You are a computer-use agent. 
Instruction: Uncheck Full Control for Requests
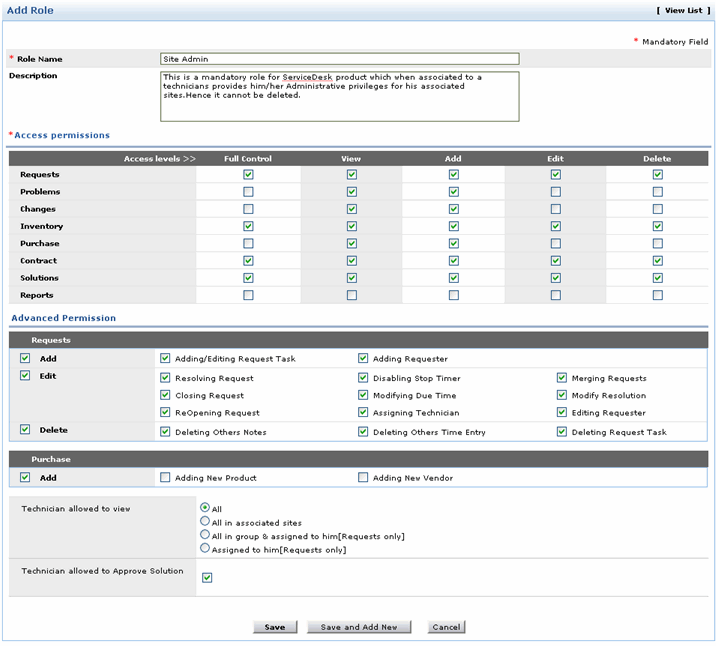point(248,175)
